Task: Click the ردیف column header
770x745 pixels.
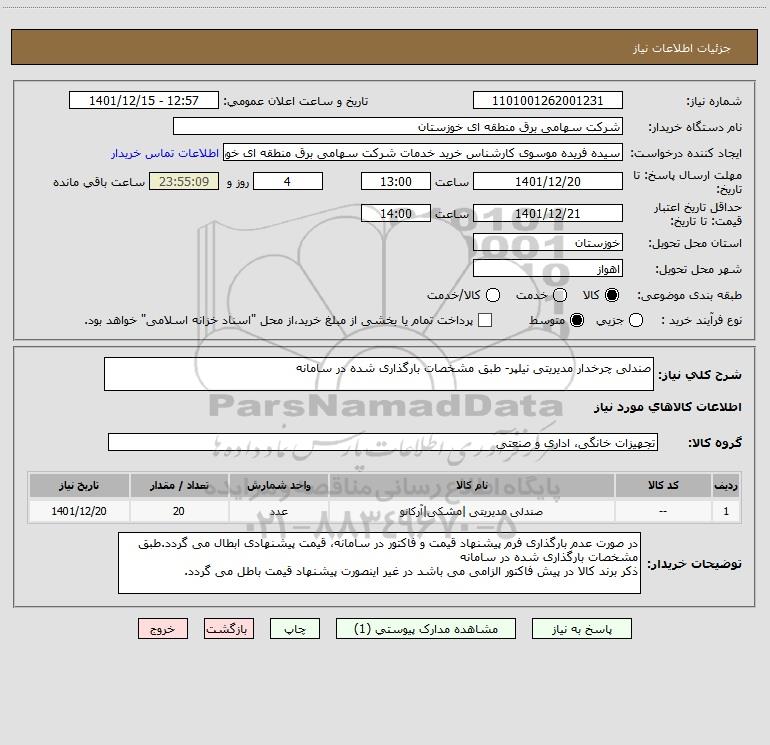Action: pos(726,486)
